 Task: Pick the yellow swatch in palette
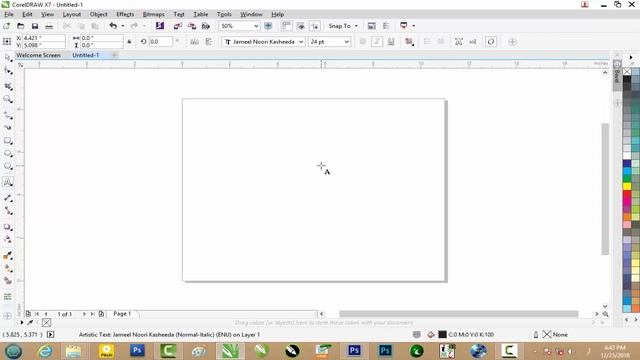point(627,187)
